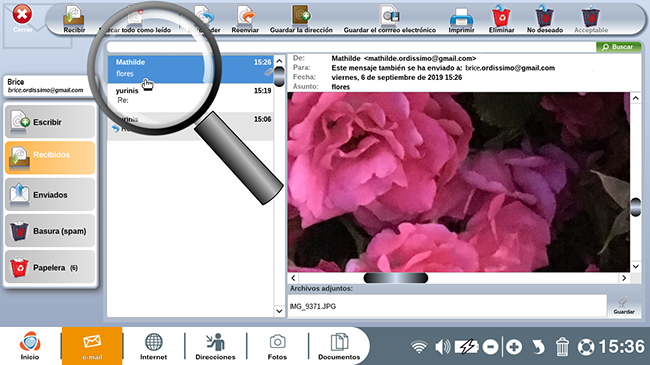Click the Wi-Fi status icon

pyautogui.click(x=419, y=347)
